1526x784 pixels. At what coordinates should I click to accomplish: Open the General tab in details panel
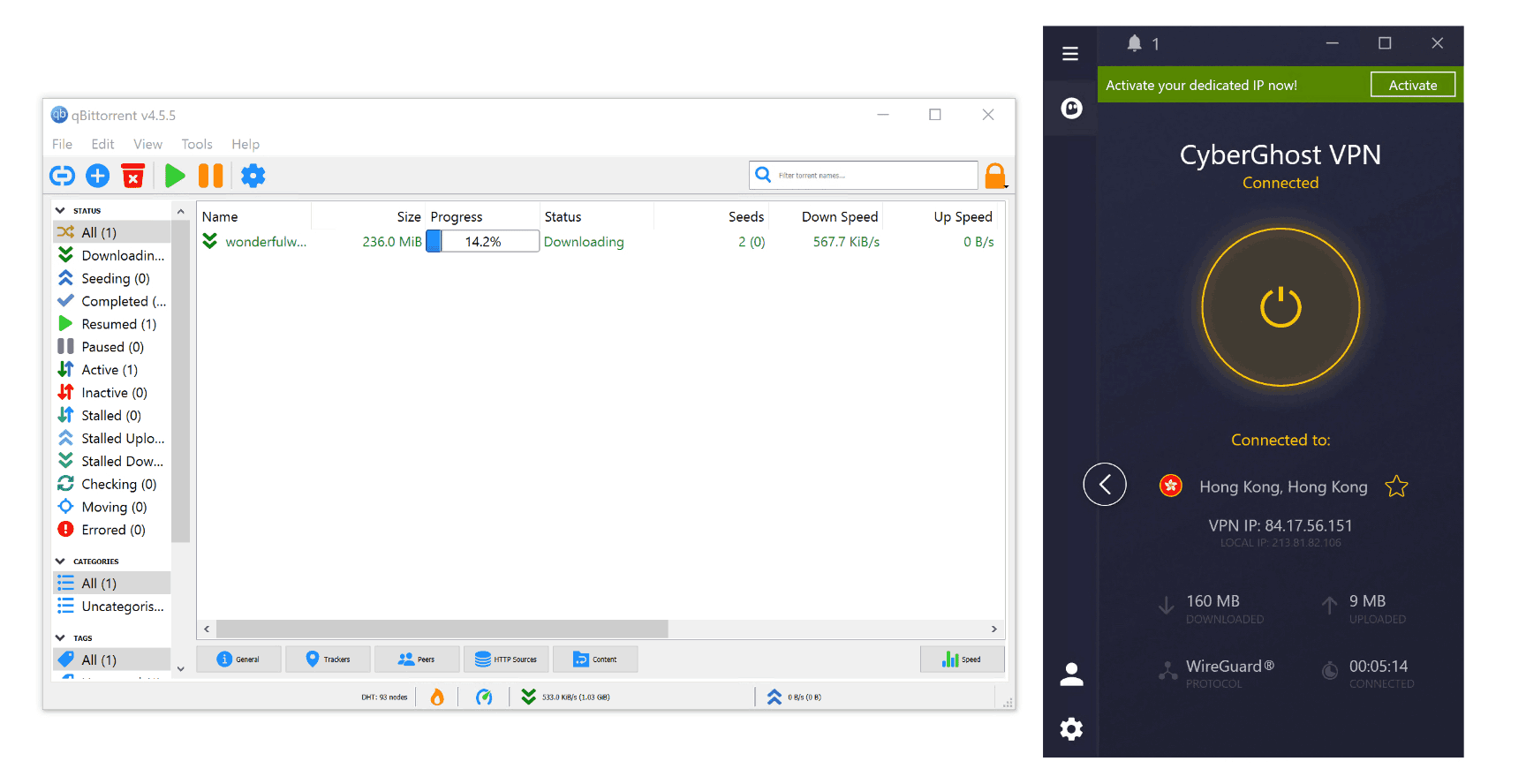tap(238, 660)
